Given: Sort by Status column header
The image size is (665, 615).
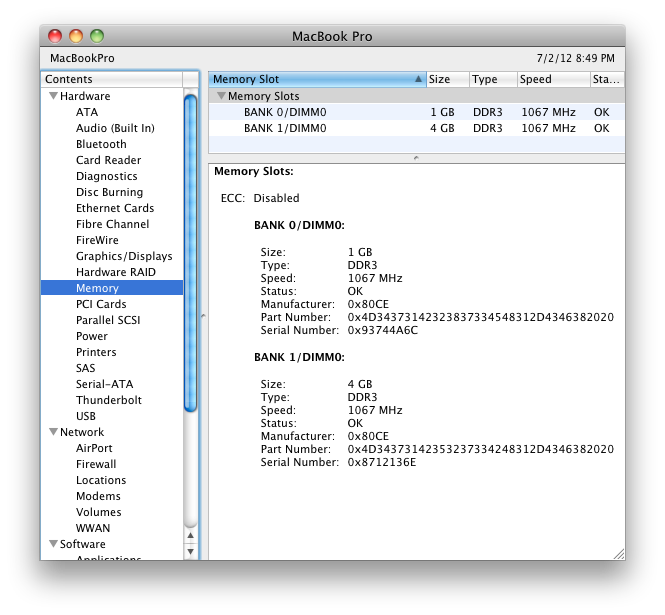Looking at the screenshot, I should (607, 79).
